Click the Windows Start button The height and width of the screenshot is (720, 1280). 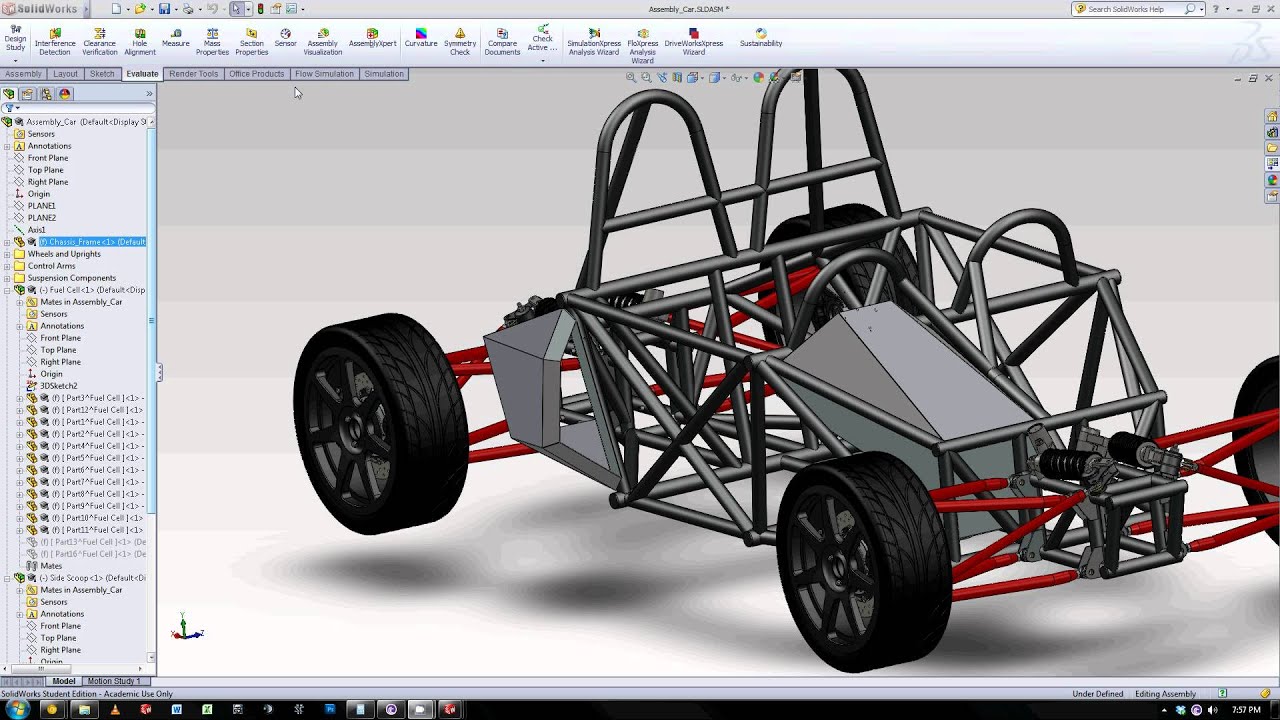[x=17, y=709]
